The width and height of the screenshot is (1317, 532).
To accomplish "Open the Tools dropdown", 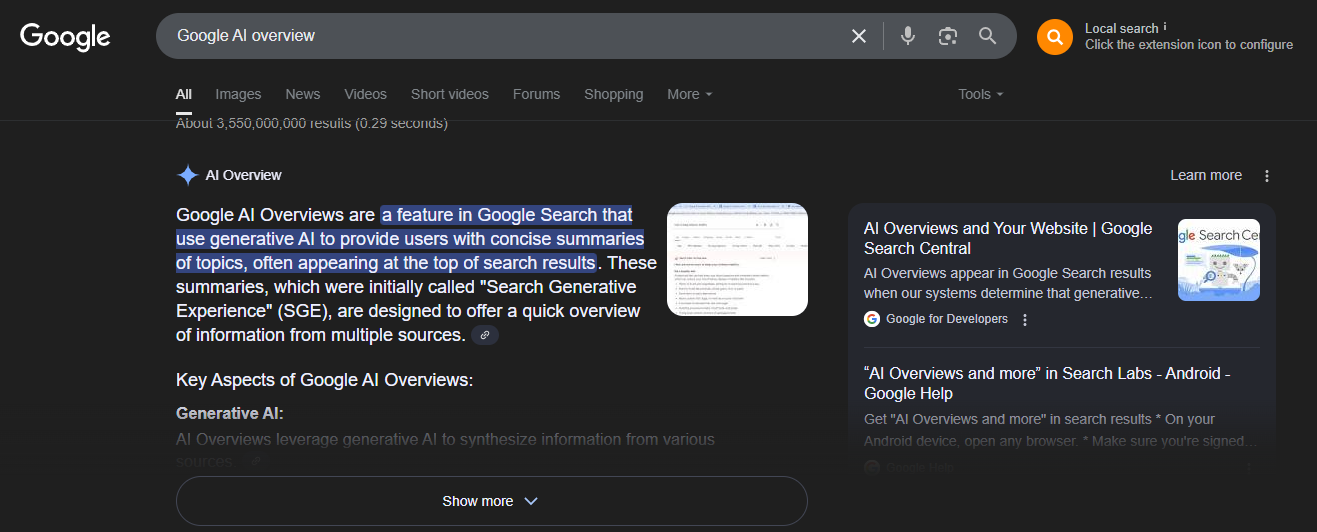I will [980, 94].
